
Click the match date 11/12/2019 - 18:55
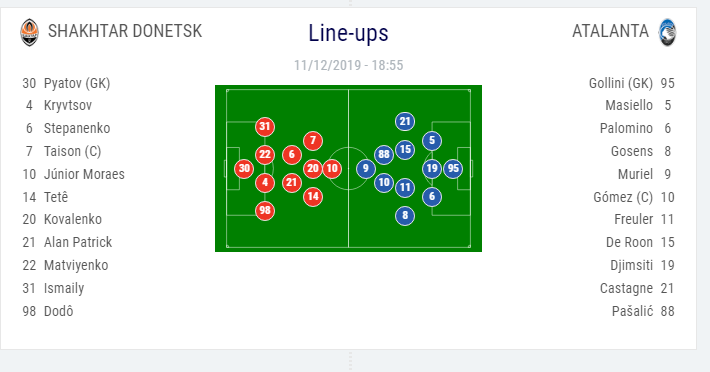(348, 65)
